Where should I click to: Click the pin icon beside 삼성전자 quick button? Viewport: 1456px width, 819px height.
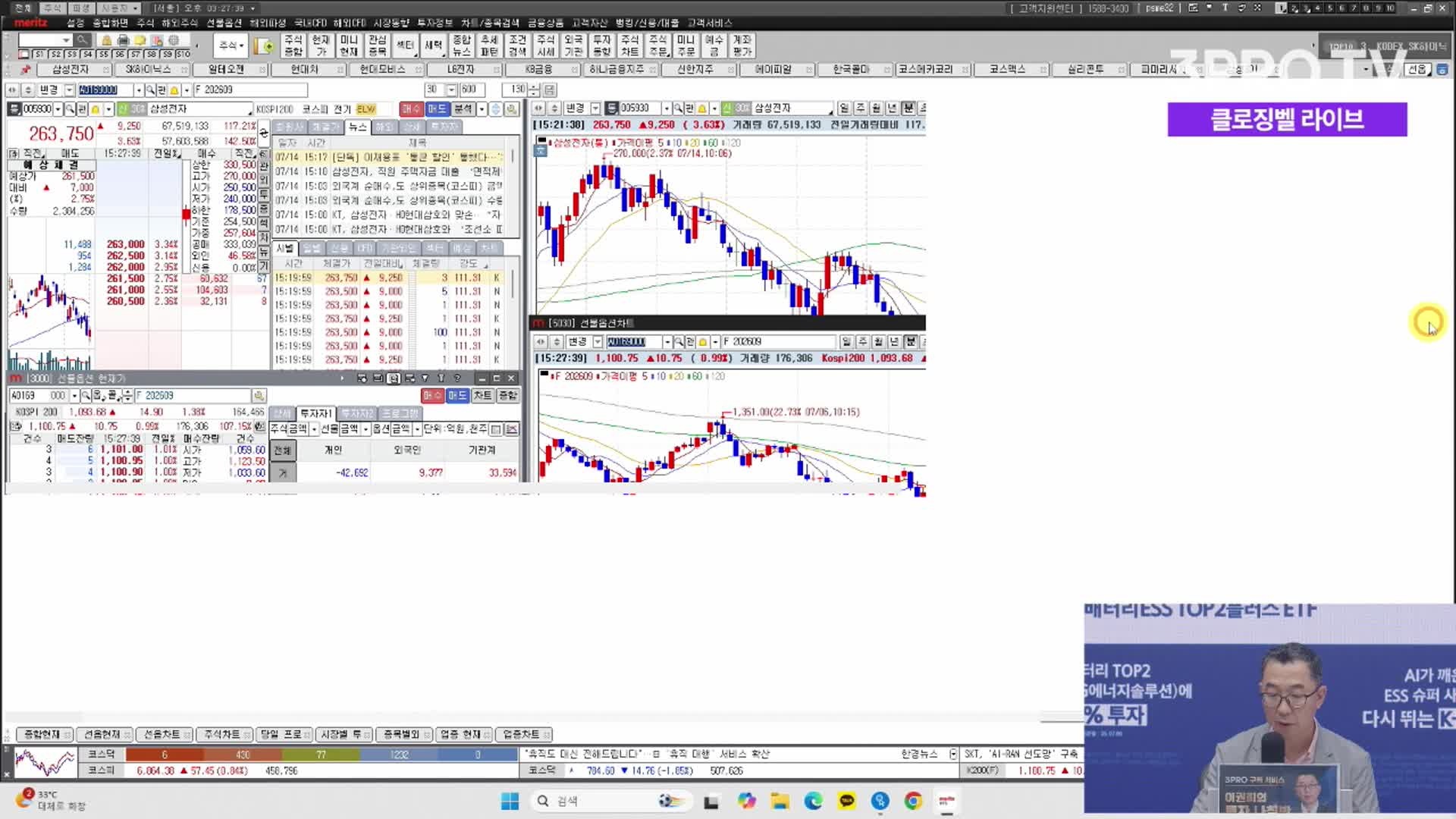26,70
